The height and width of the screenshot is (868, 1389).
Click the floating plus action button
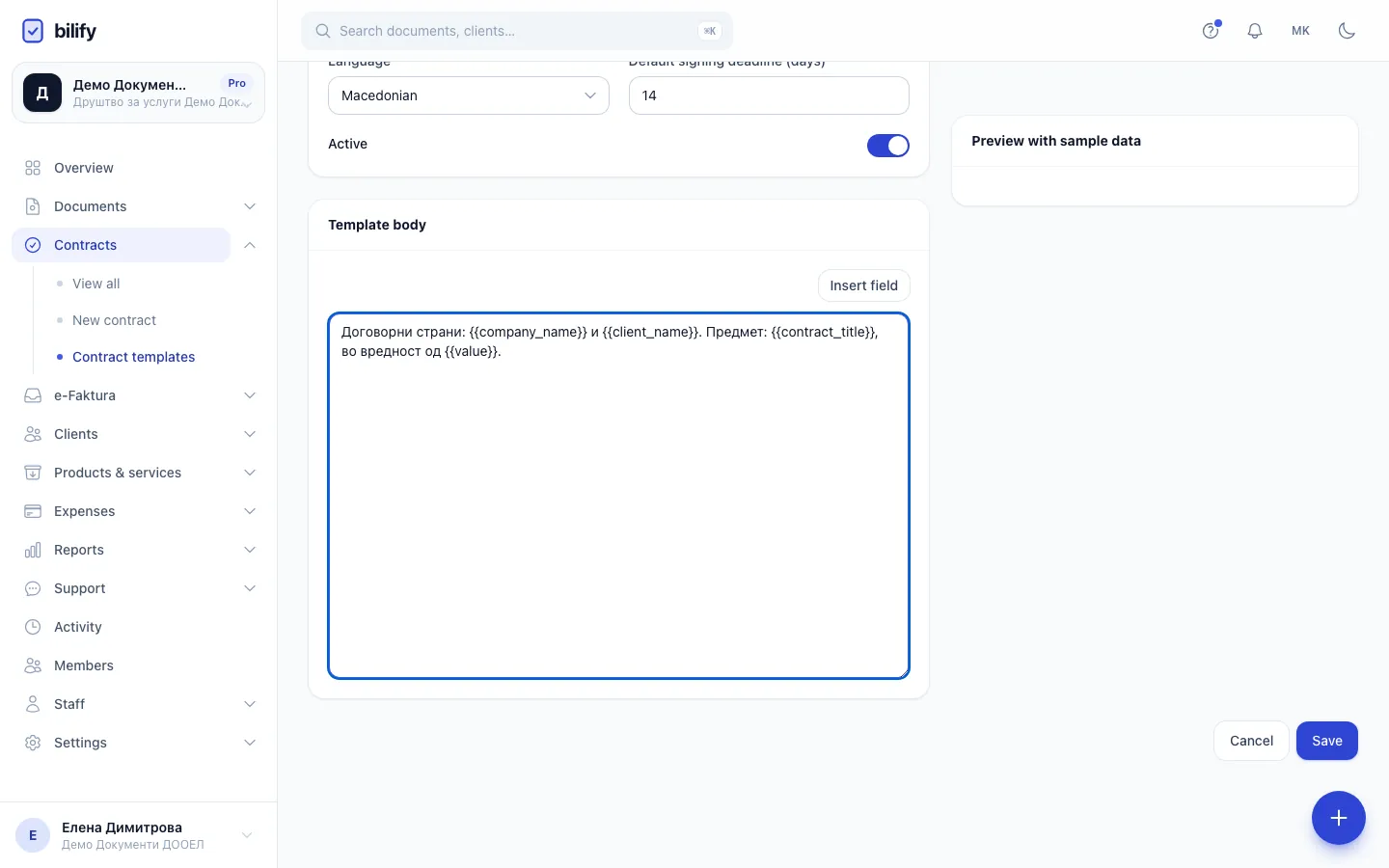point(1338,818)
